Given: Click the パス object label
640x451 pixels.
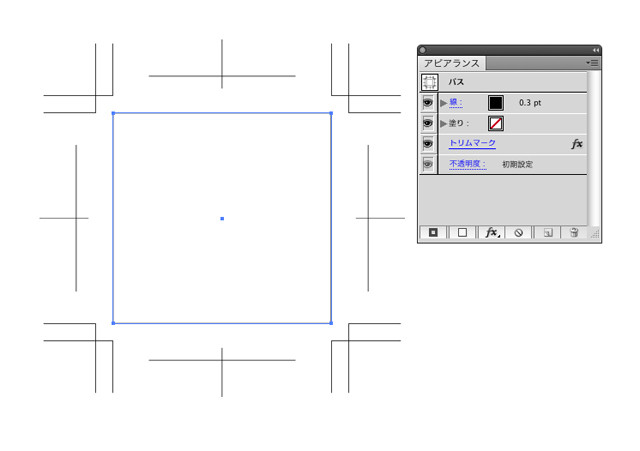Looking at the screenshot, I should coord(456,82).
